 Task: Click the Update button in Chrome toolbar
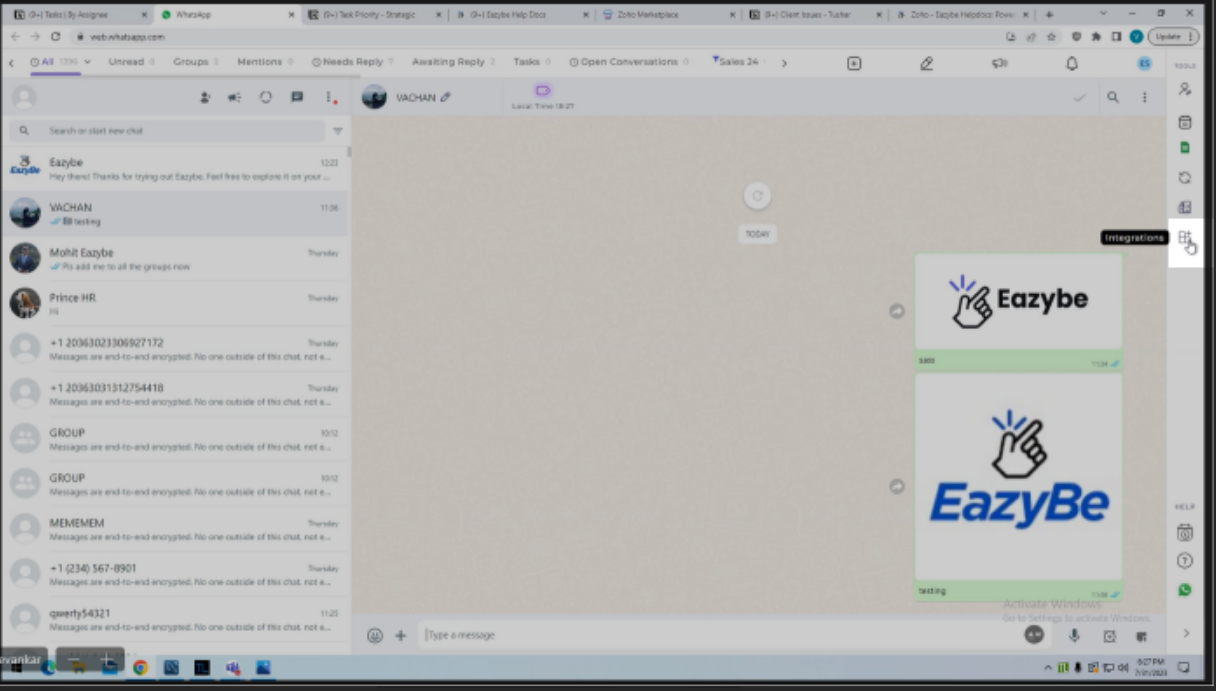coord(1173,36)
